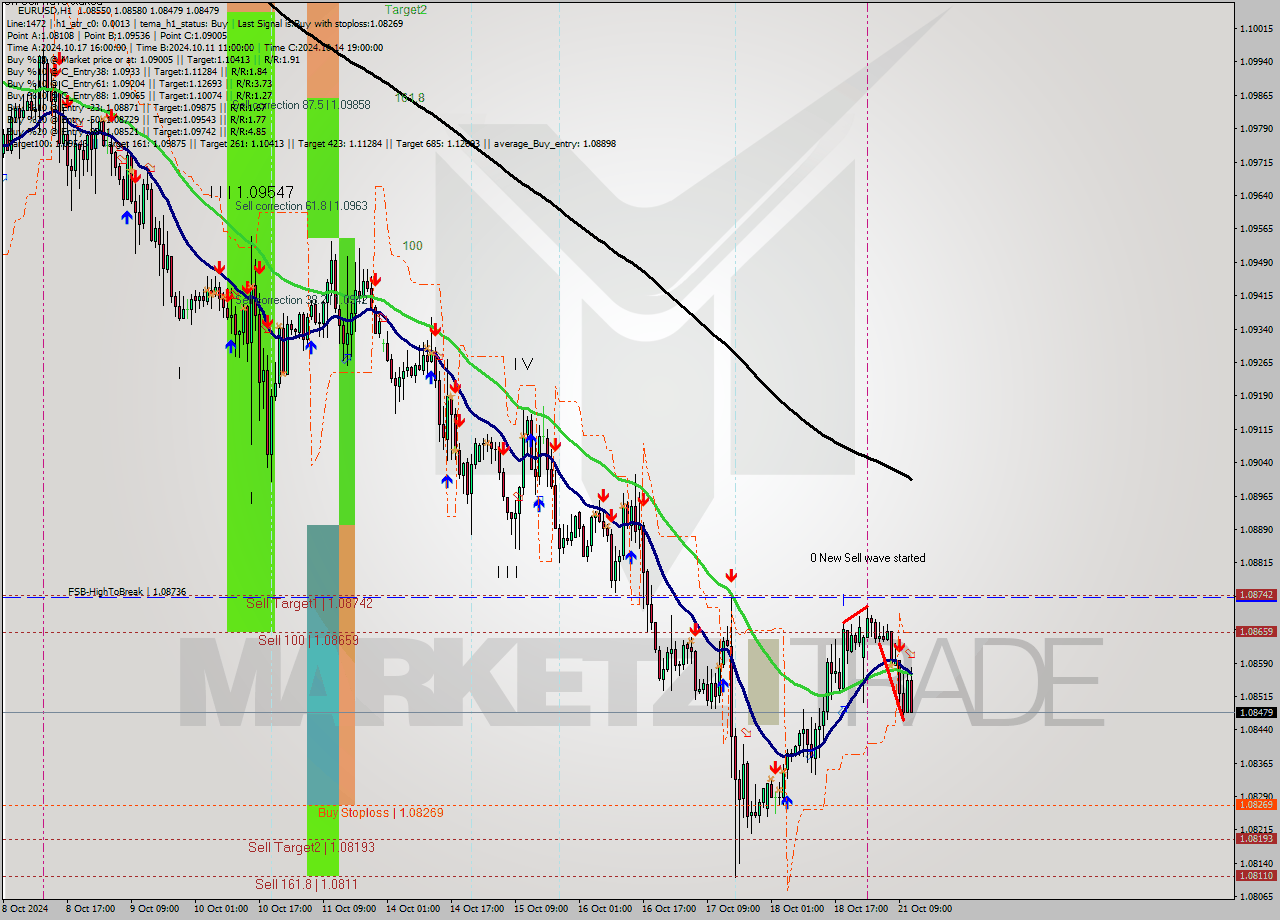Click the 'Sell correction 61.8 | 1.0963' label
This screenshot has width=1280, height=920.
click(301, 206)
